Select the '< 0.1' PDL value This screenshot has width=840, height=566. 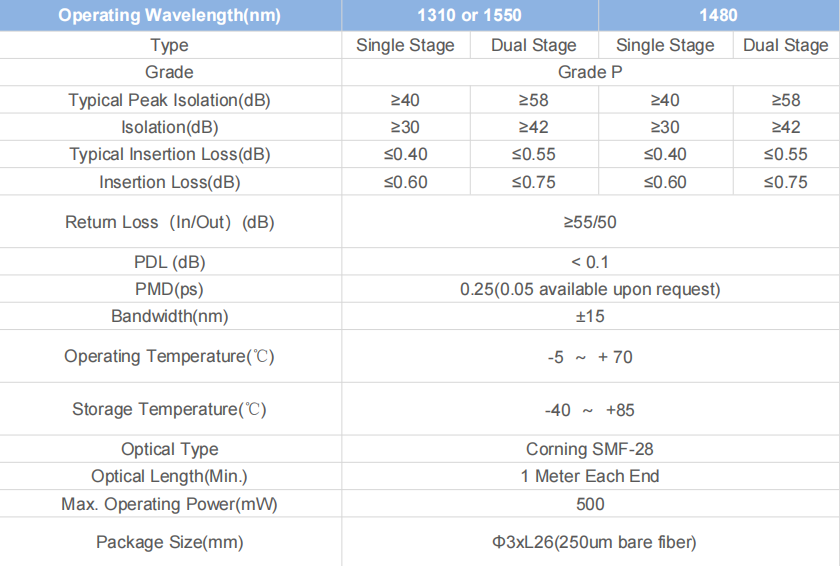590,262
